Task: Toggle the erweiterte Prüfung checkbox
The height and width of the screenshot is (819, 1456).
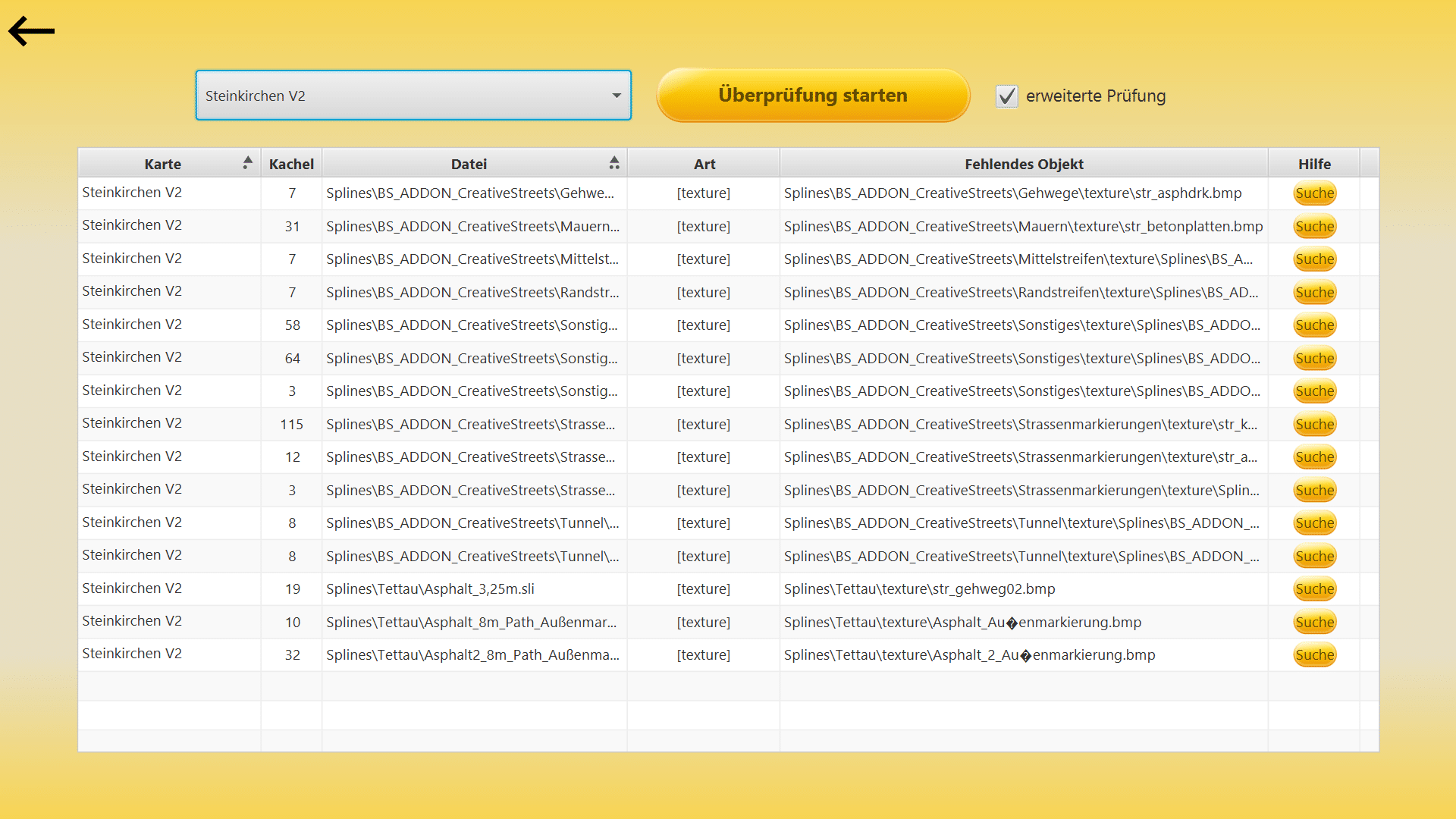Action: [1006, 96]
